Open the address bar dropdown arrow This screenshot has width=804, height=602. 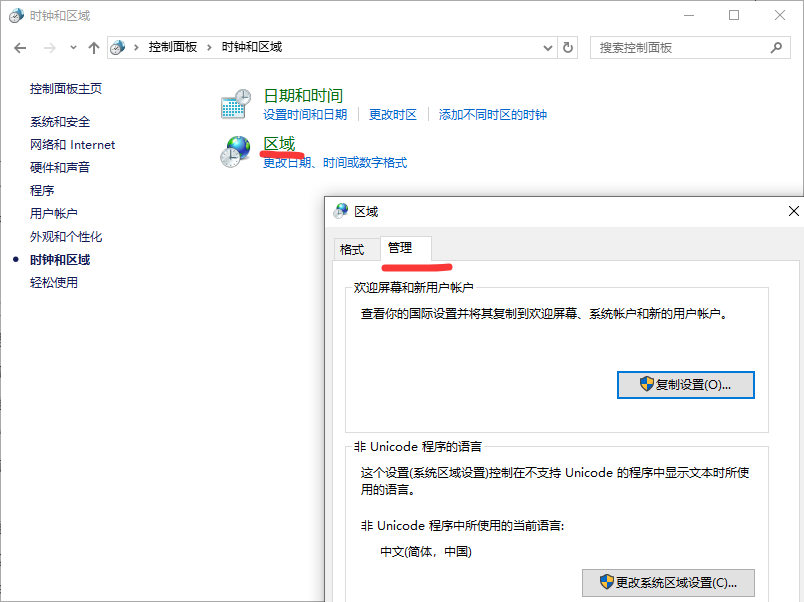click(x=546, y=47)
